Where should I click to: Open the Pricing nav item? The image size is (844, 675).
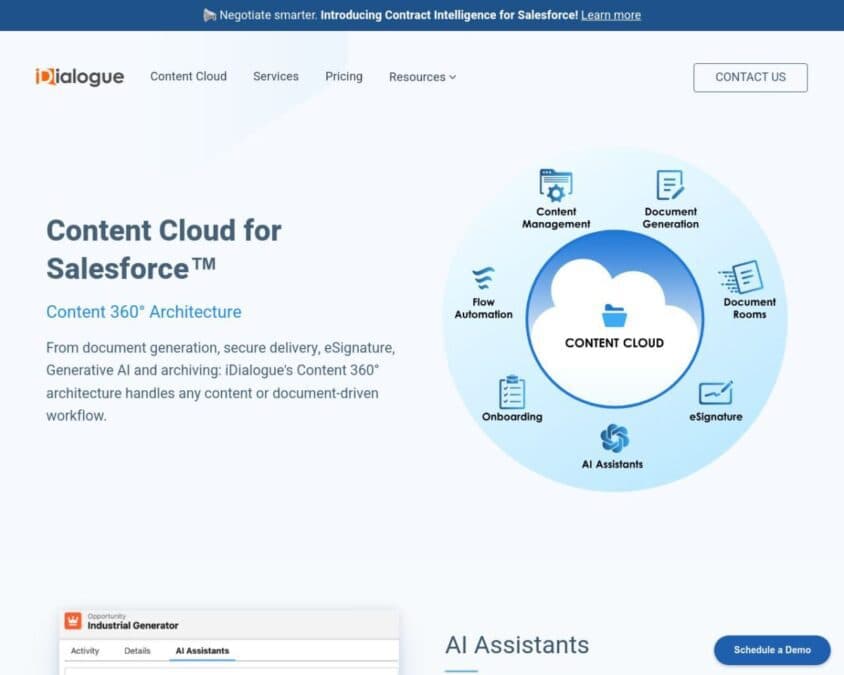(x=344, y=76)
